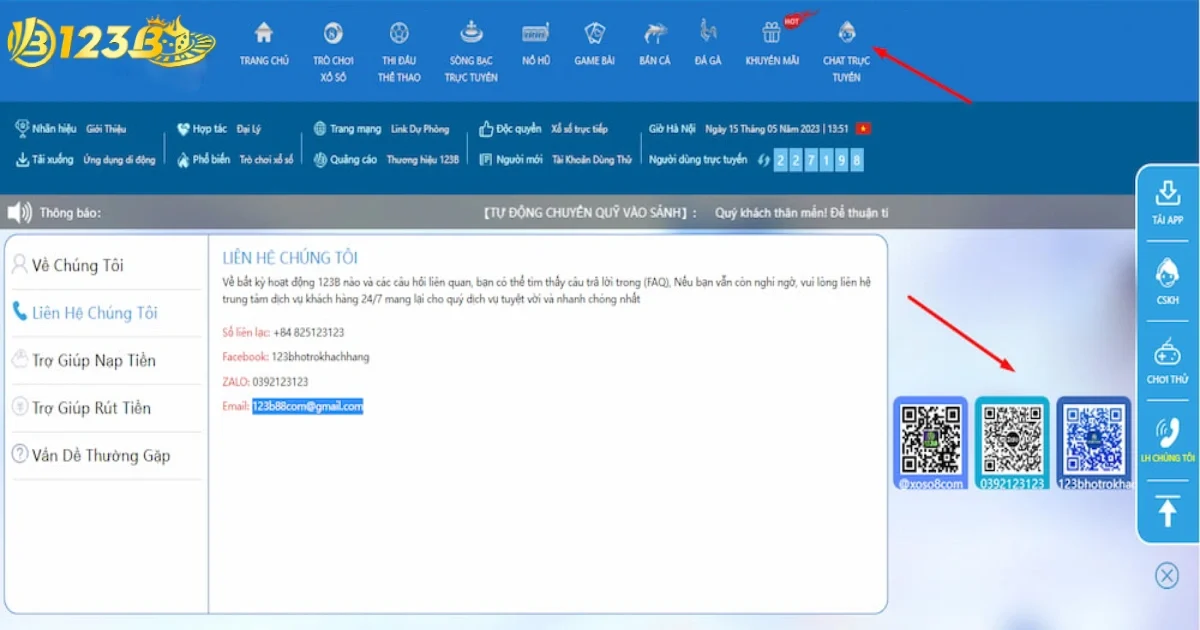Click the Trang Chủ home icon
The width and height of the screenshot is (1200, 630).
[x=264, y=33]
